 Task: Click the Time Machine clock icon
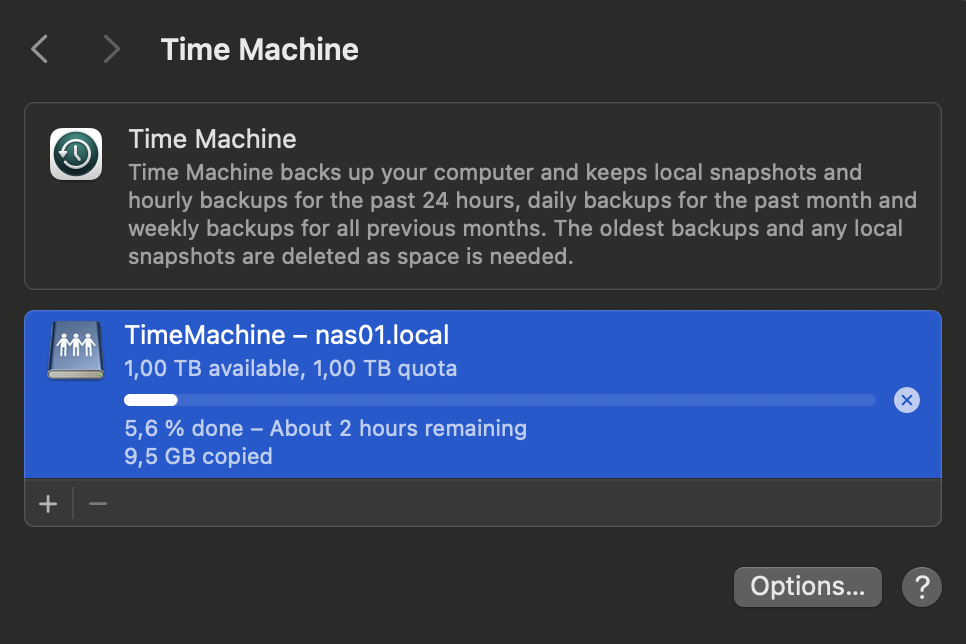pos(76,154)
